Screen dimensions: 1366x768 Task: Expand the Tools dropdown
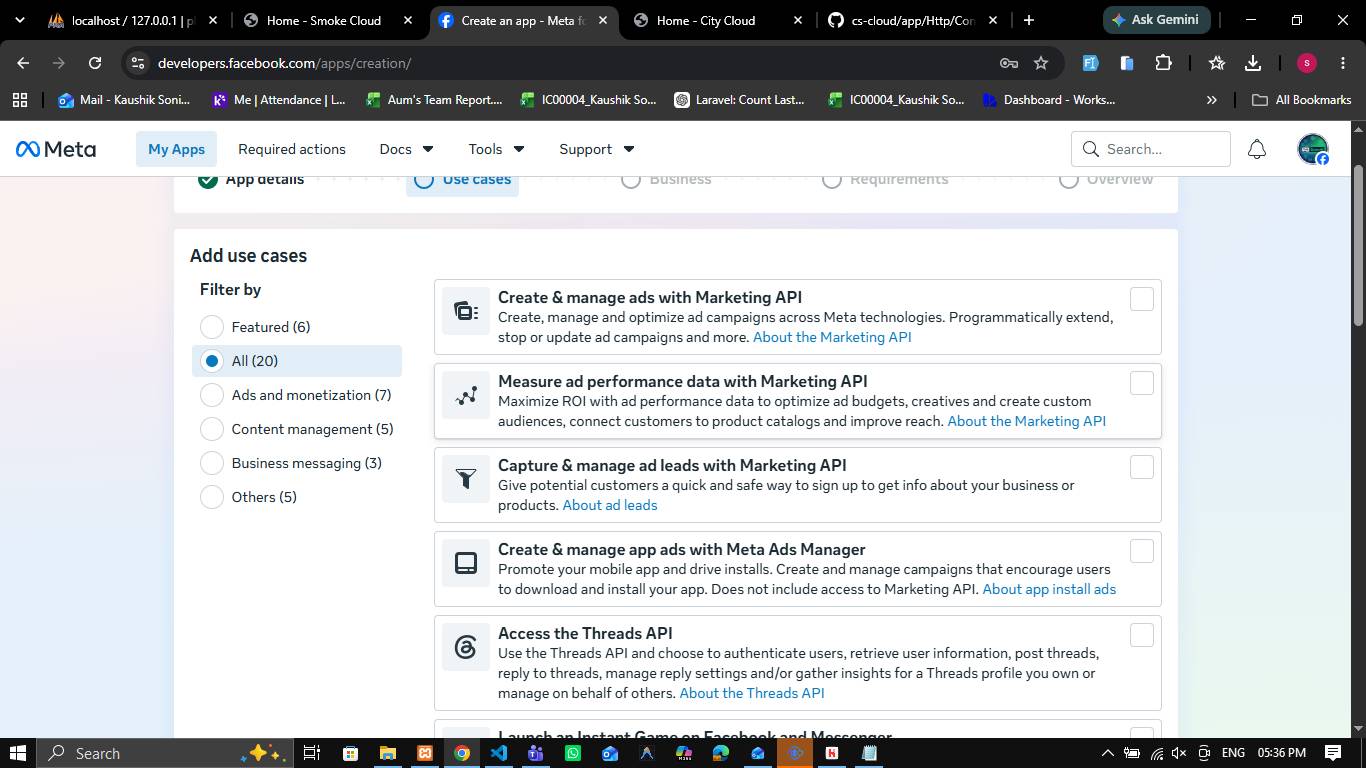tap(496, 149)
